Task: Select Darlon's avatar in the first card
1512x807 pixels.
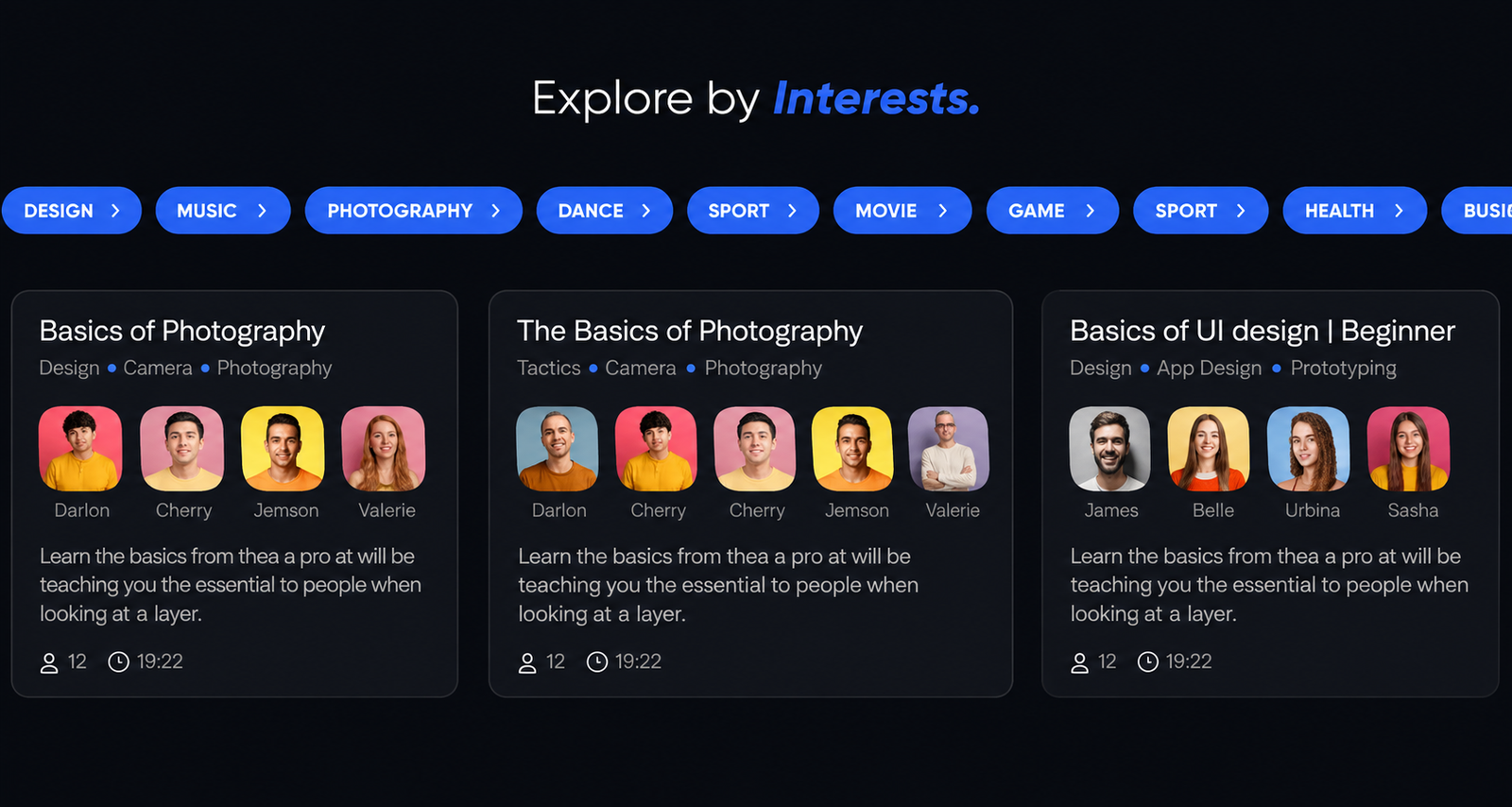Action: tap(80, 449)
